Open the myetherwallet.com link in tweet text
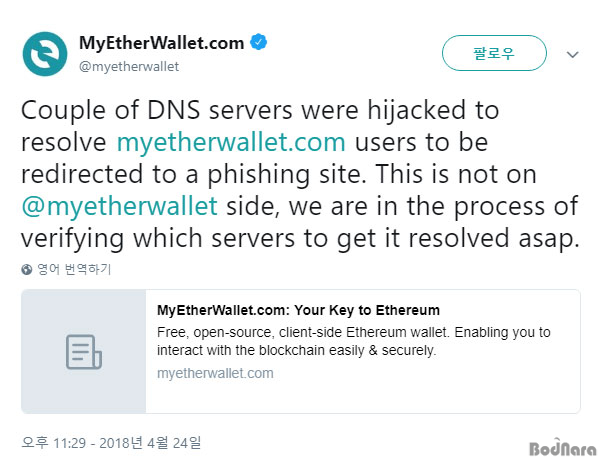 coord(231,143)
